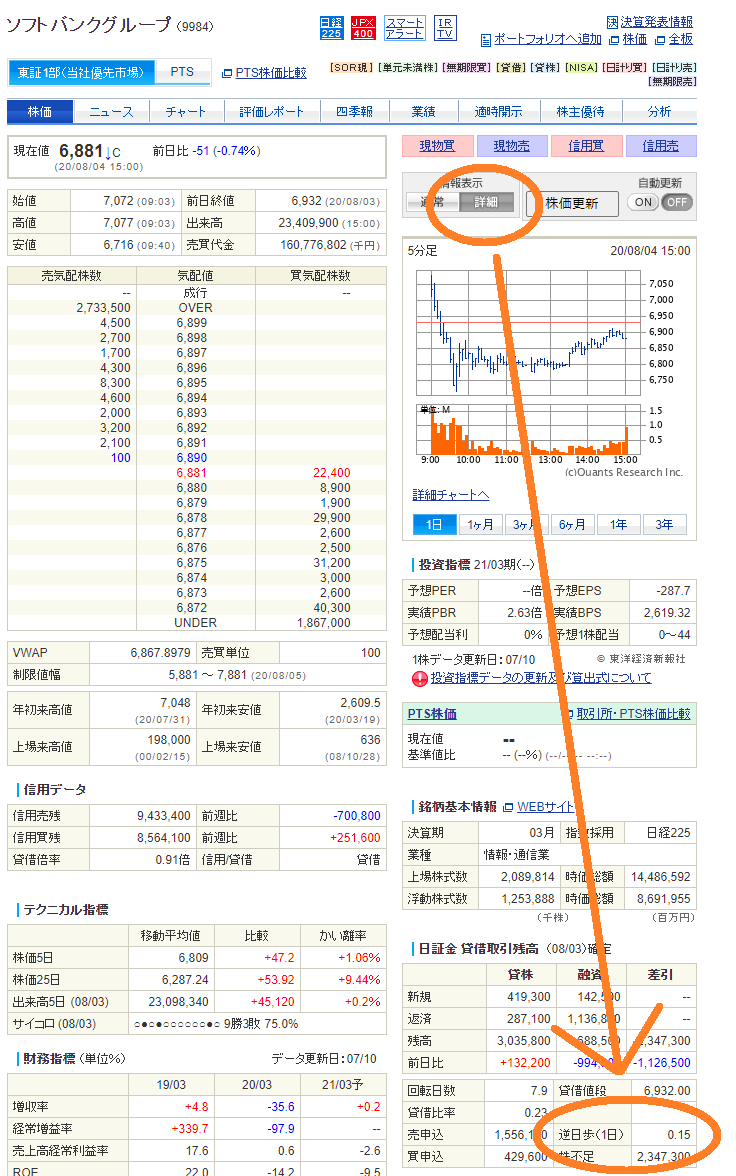The height and width of the screenshot is (1176, 736).
Task: Open the IR TV icon
Action: click(445, 28)
